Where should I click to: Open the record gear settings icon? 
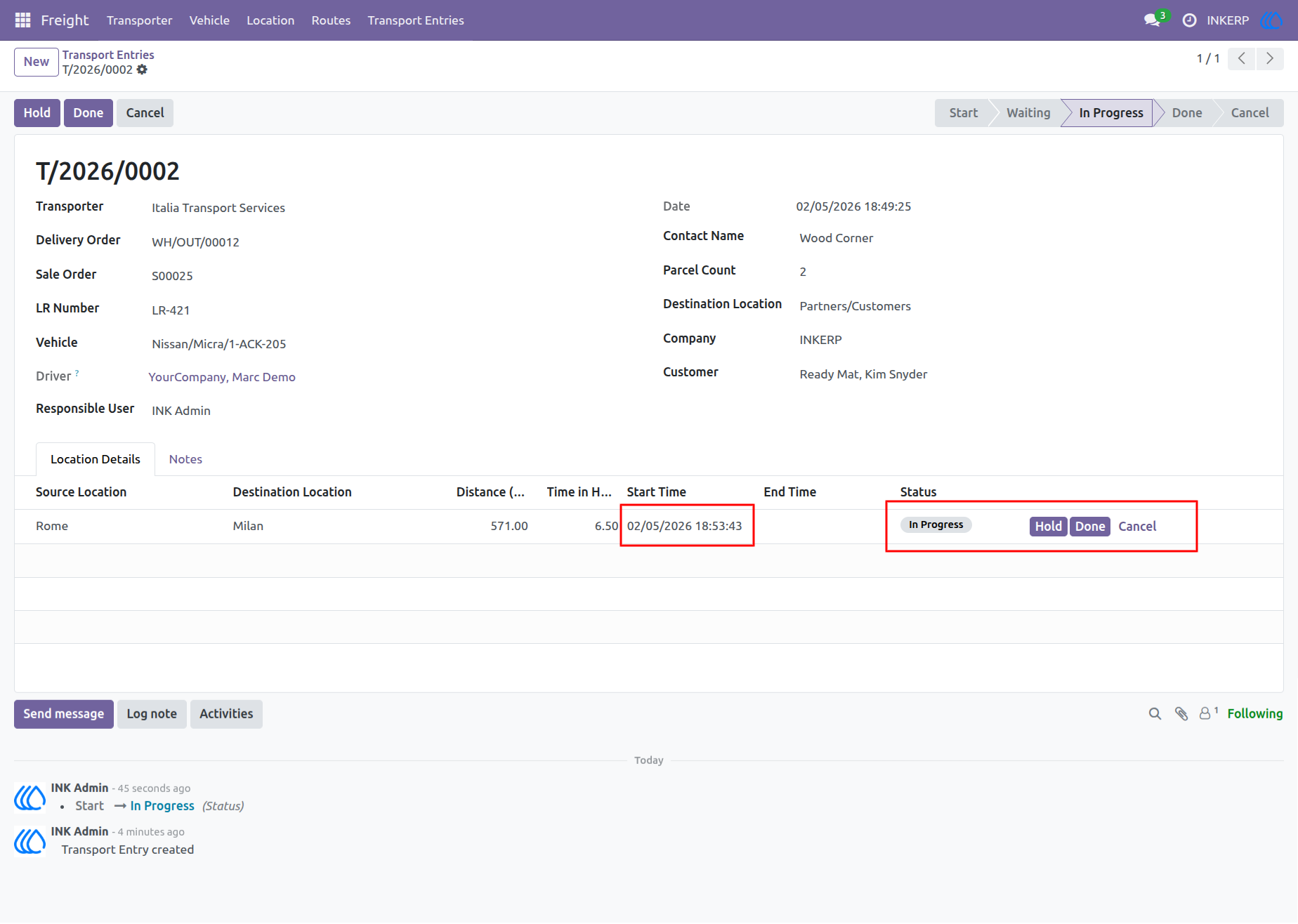pyautogui.click(x=142, y=70)
